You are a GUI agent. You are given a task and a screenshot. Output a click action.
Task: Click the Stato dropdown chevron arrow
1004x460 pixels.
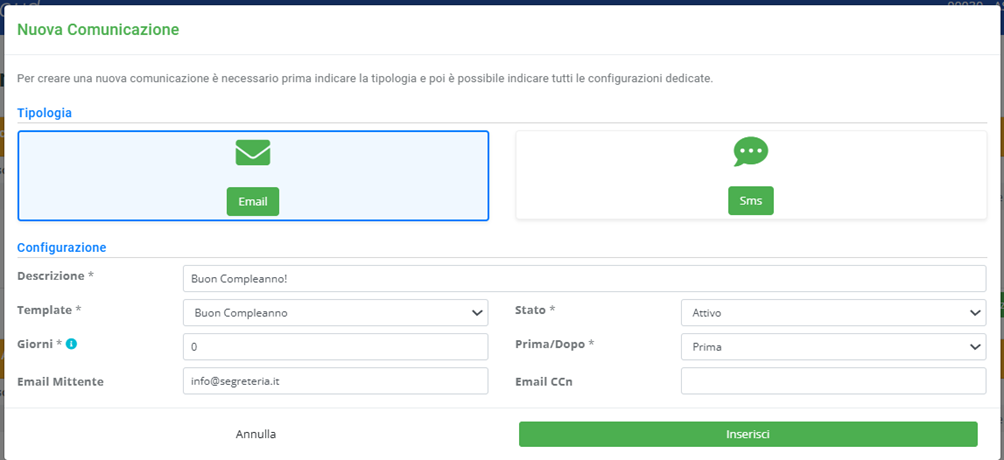(975, 313)
